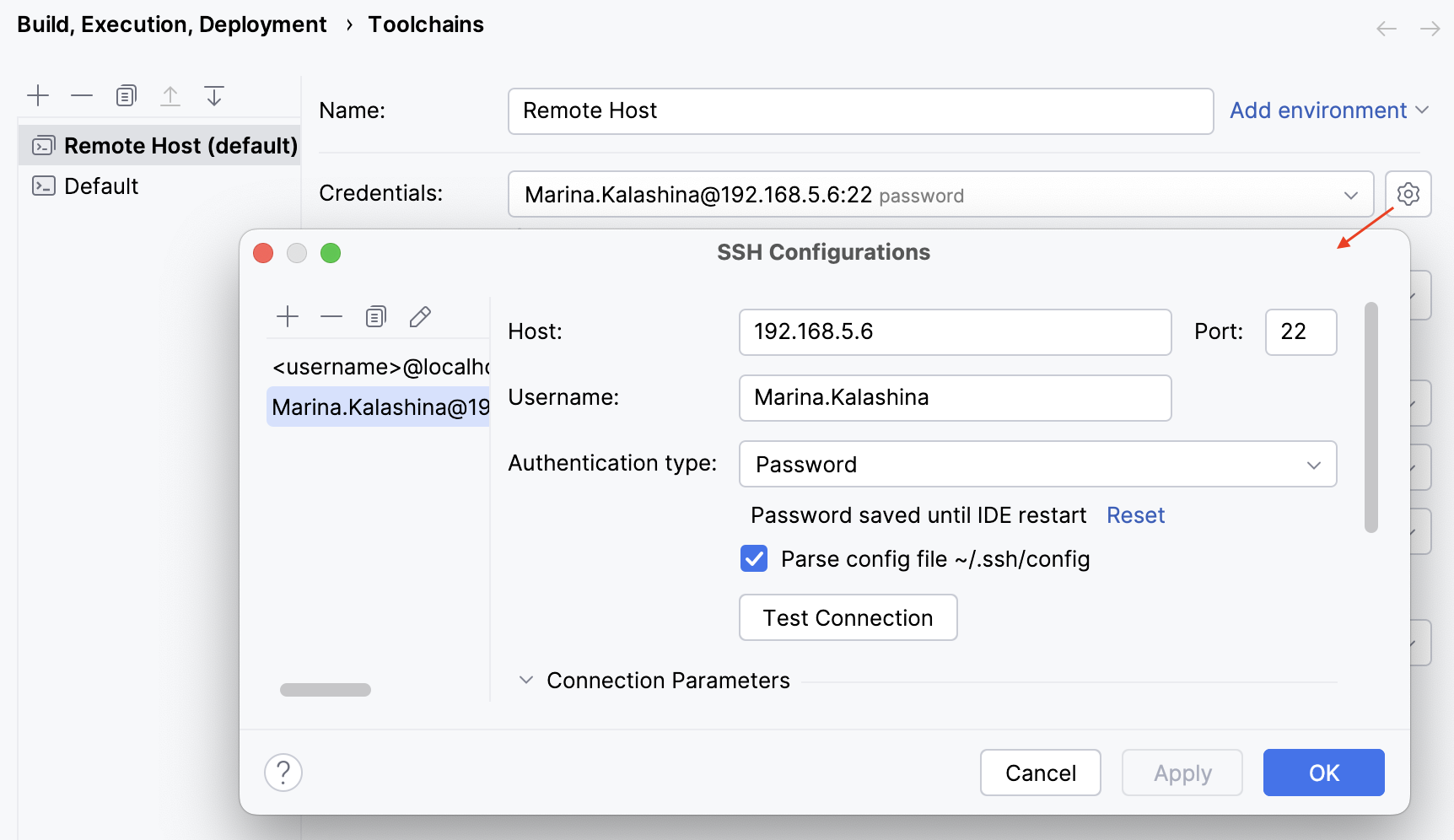Screen dimensions: 1454x840
Task: Remove the selected toolchain
Action: [82, 95]
